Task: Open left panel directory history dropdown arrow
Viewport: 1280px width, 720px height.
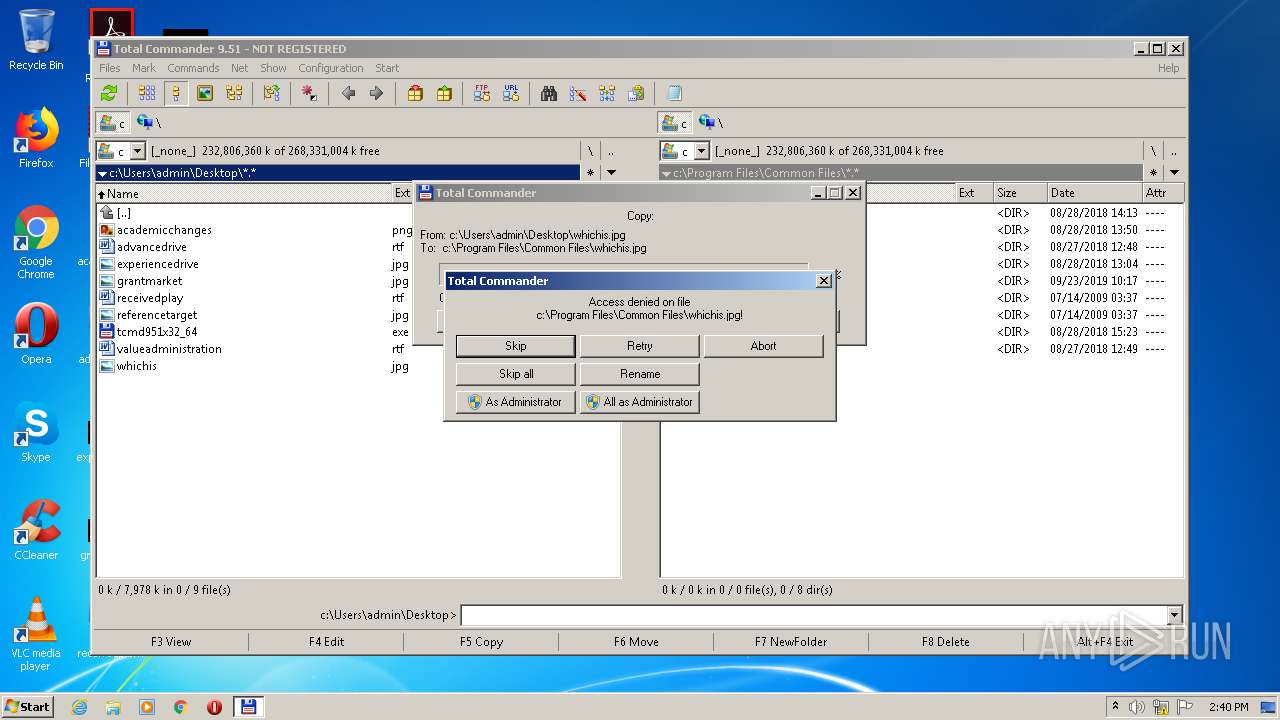Action: [611, 173]
